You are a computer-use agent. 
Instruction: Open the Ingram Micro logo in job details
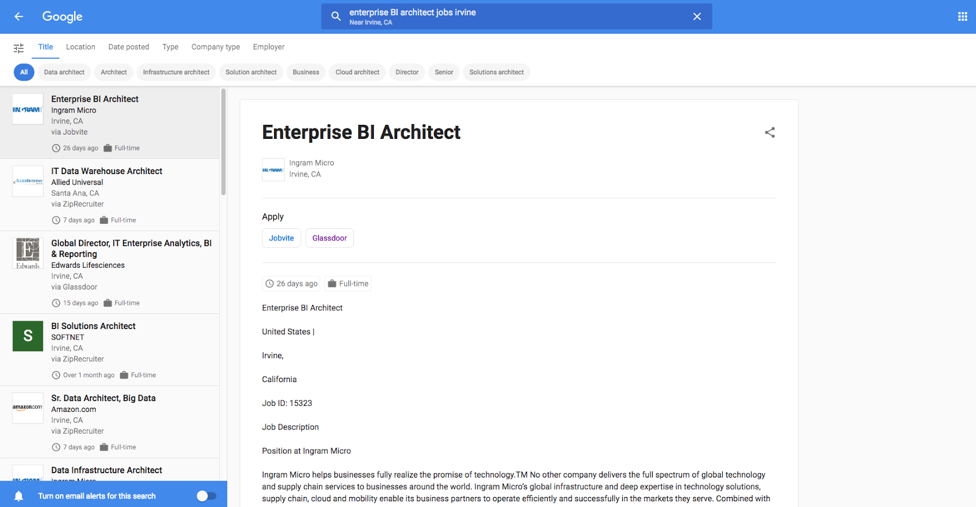273,169
